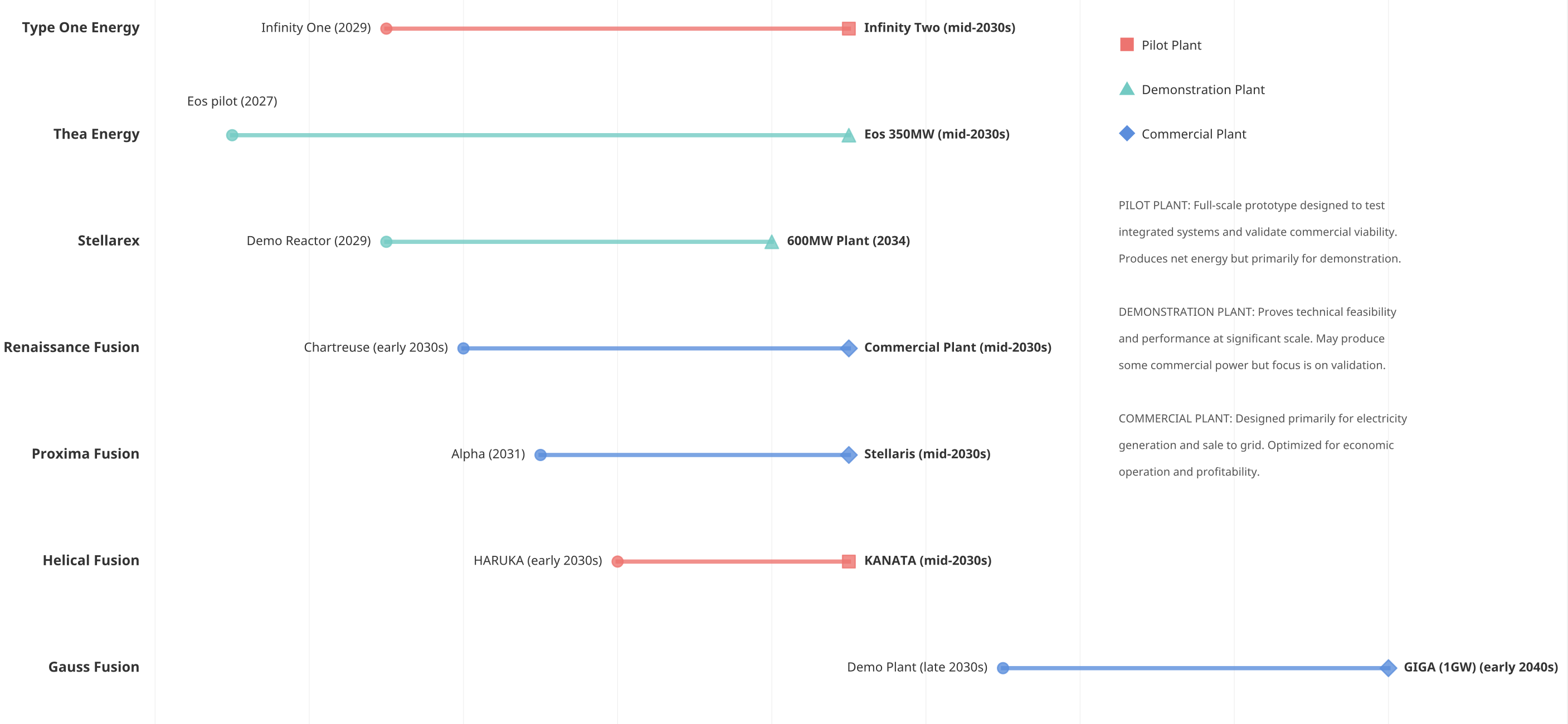
Task: Click the Pilot Plant legend label
Action: coord(1171,45)
